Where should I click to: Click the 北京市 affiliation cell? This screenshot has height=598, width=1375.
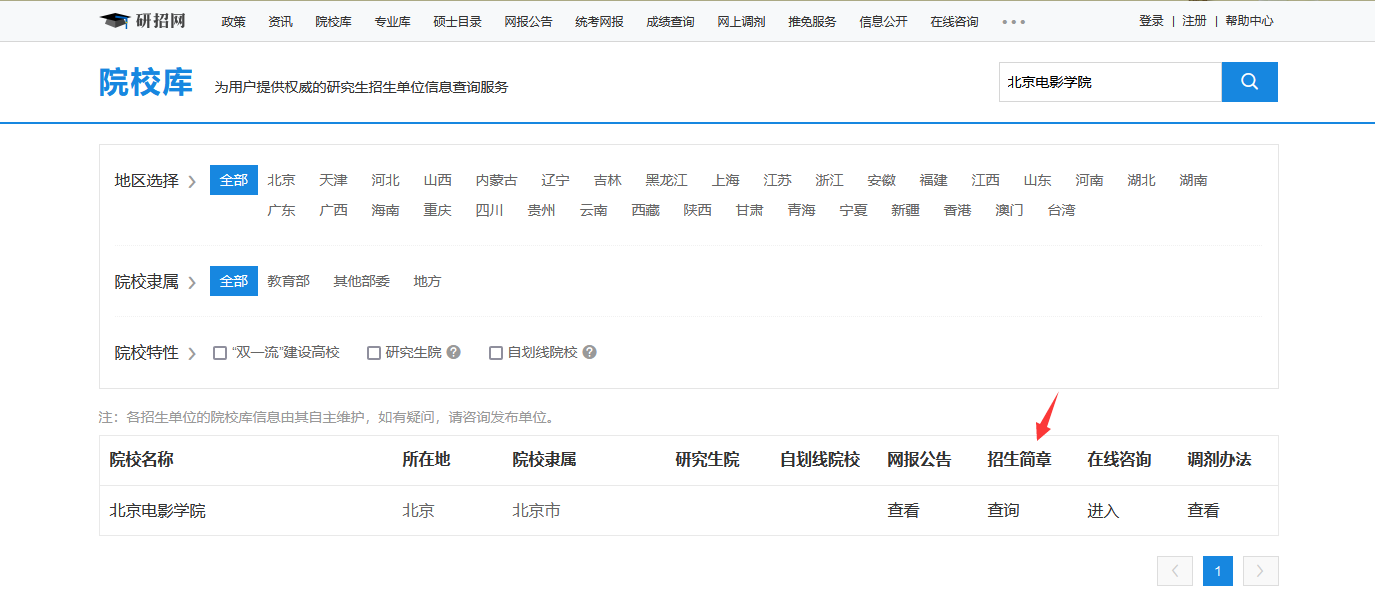point(537,511)
